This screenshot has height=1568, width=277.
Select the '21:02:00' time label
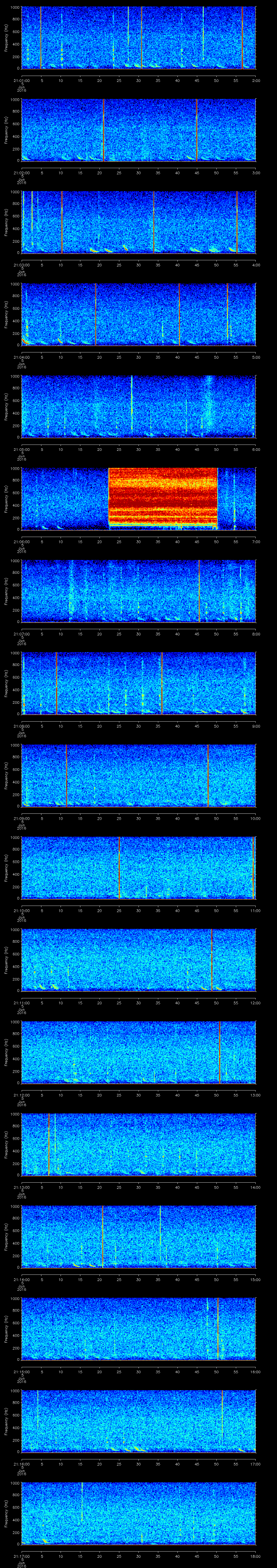21,173
